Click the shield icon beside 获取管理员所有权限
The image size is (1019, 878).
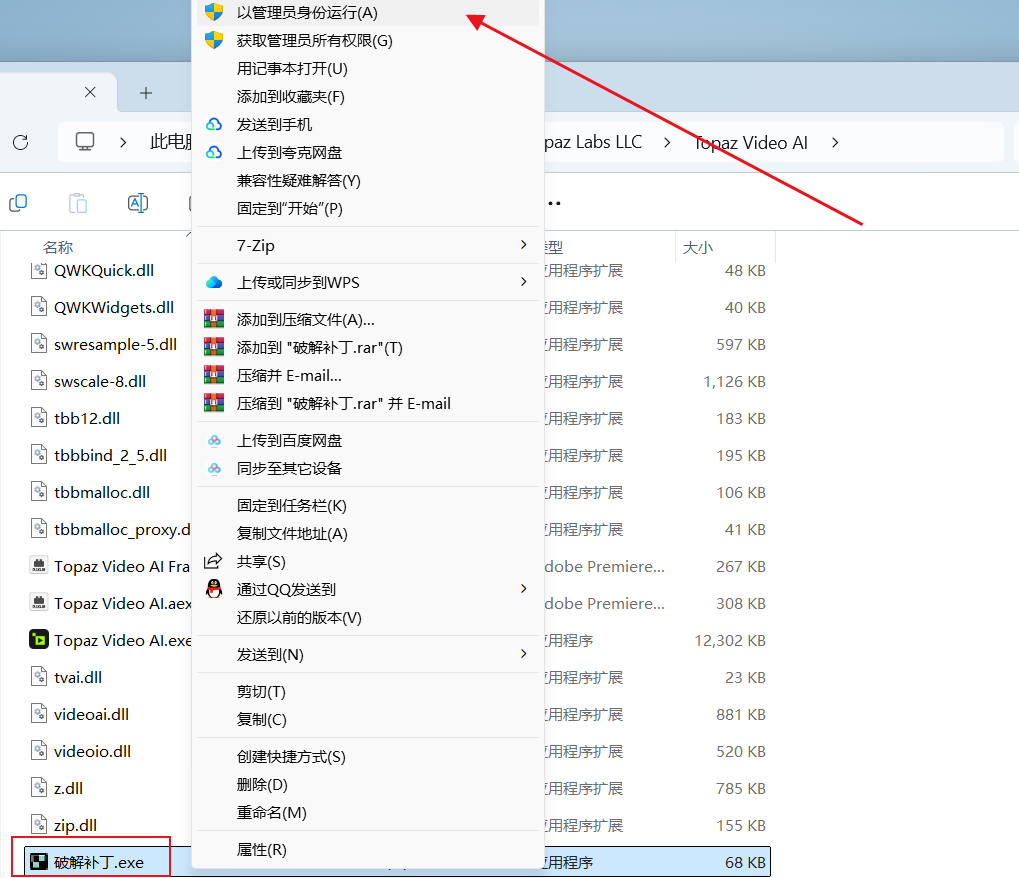[214, 40]
